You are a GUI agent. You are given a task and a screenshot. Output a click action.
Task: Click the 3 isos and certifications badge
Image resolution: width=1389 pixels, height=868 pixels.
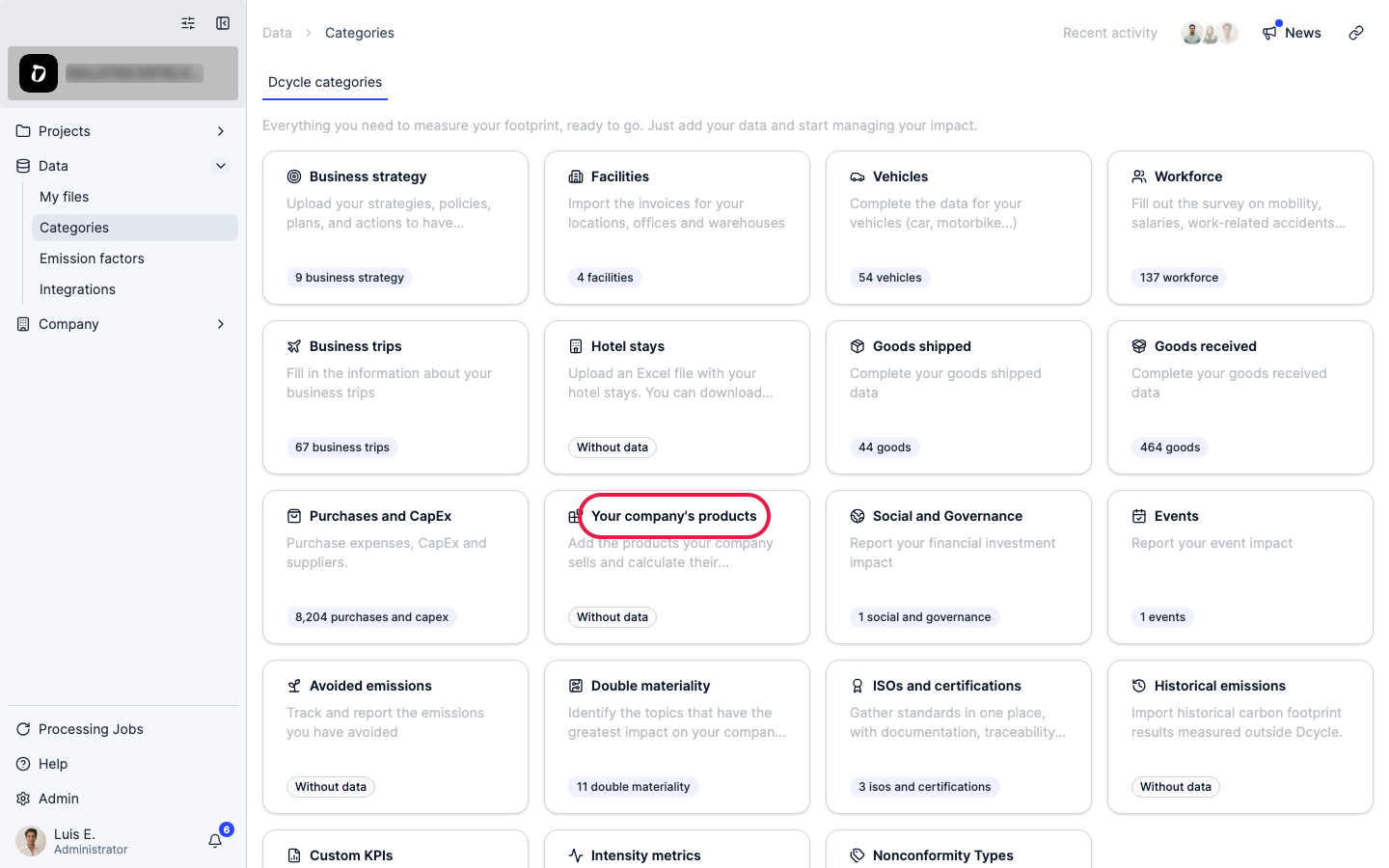925,787
